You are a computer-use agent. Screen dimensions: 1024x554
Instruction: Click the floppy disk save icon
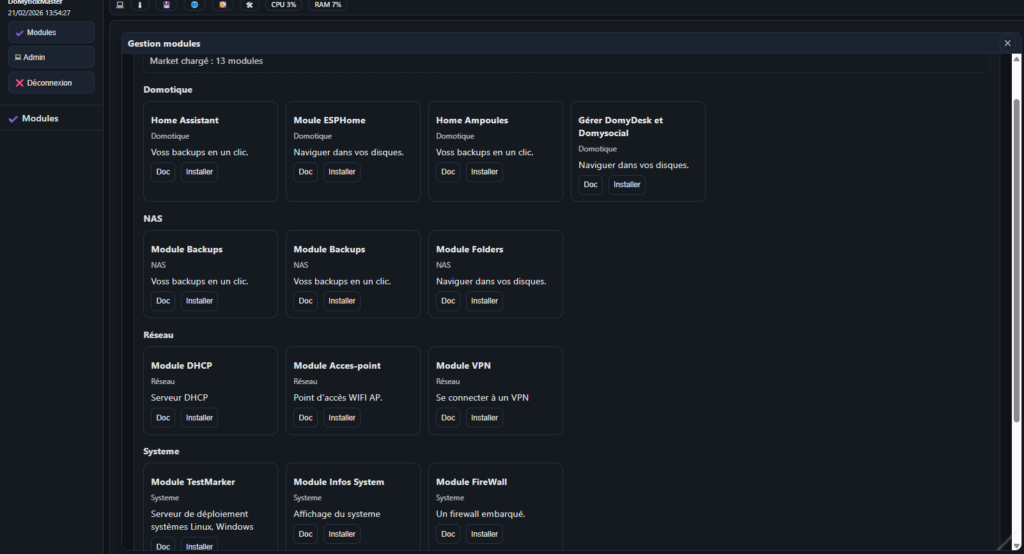[x=166, y=5]
